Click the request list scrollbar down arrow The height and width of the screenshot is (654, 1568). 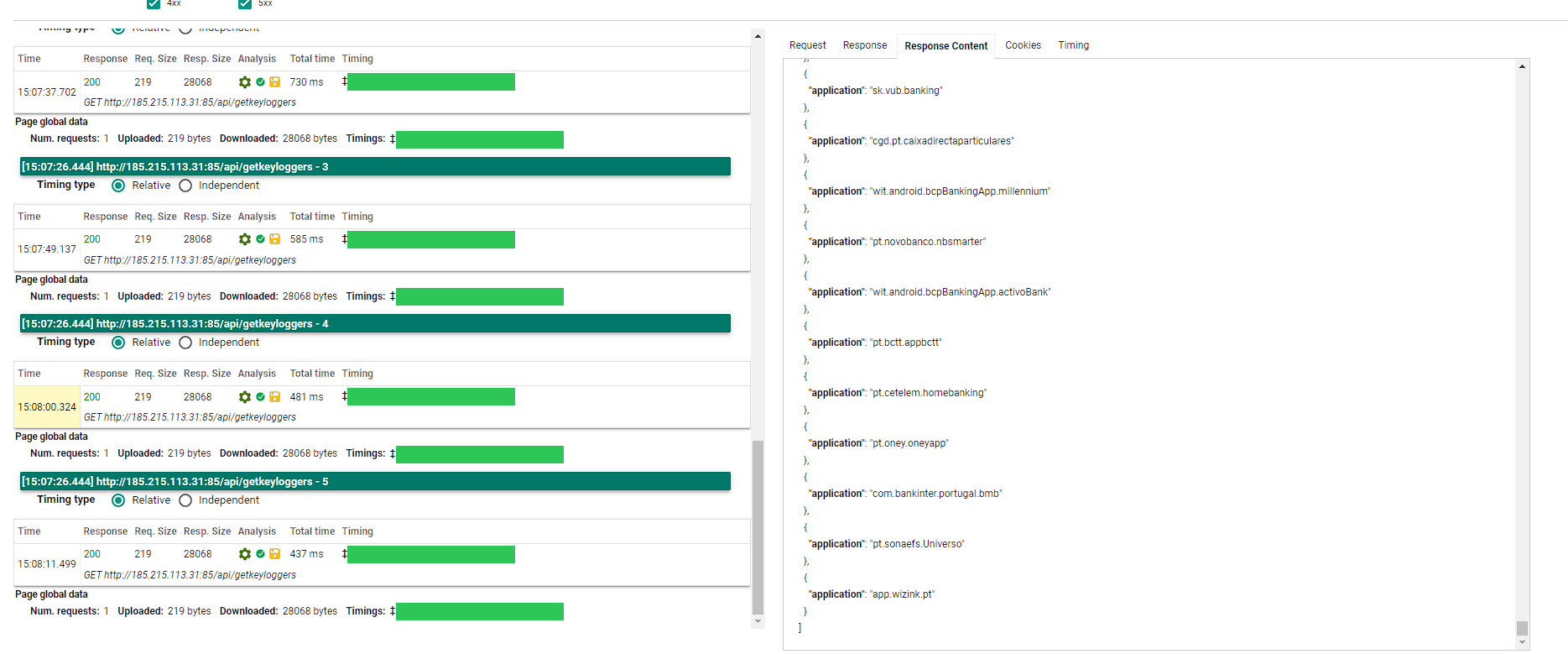pyautogui.click(x=758, y=622)
